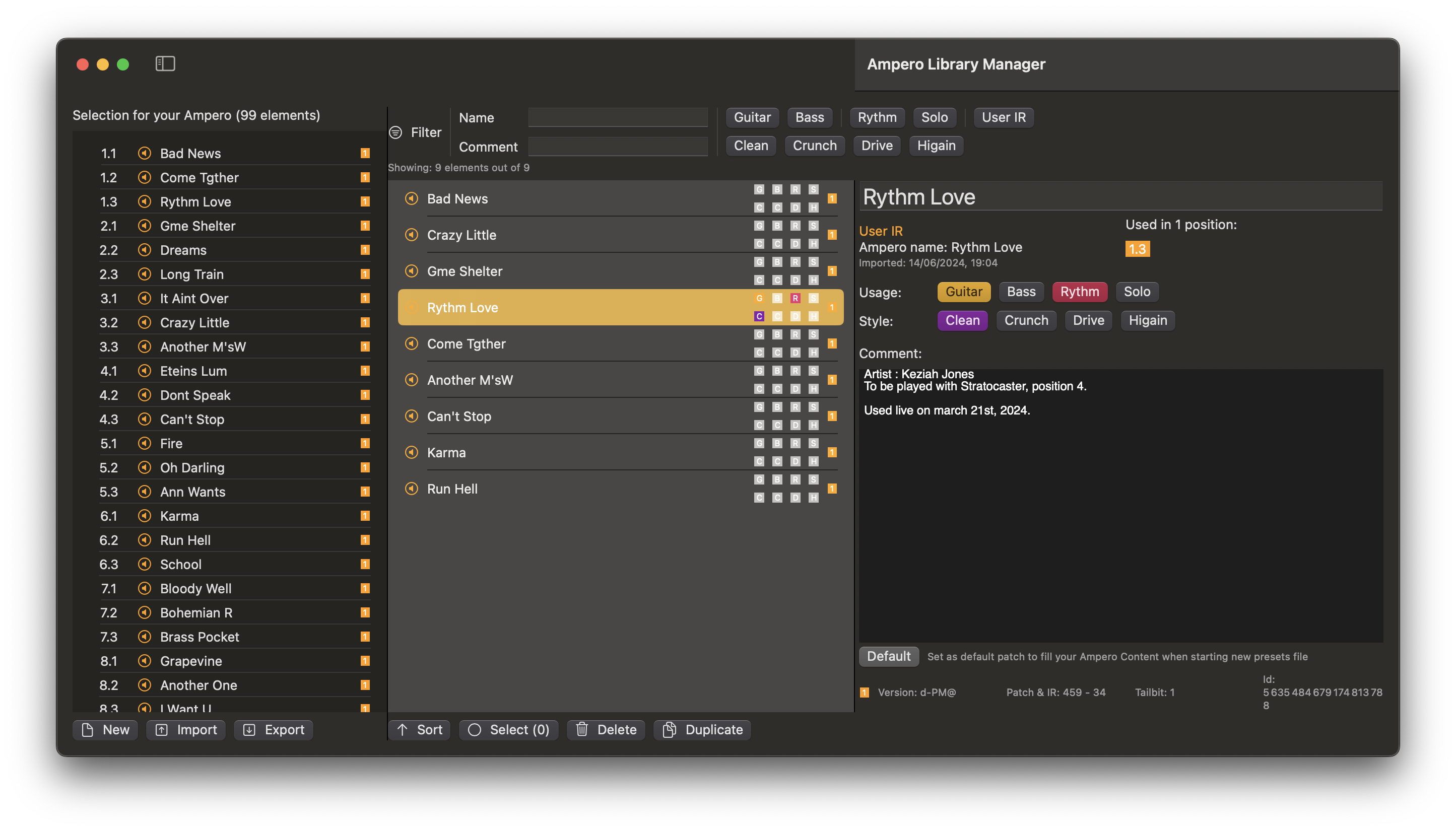The width and height of the screenshot is (1456, 831).
Task: Click the Export icon button
Action: [x=249, y=729]
